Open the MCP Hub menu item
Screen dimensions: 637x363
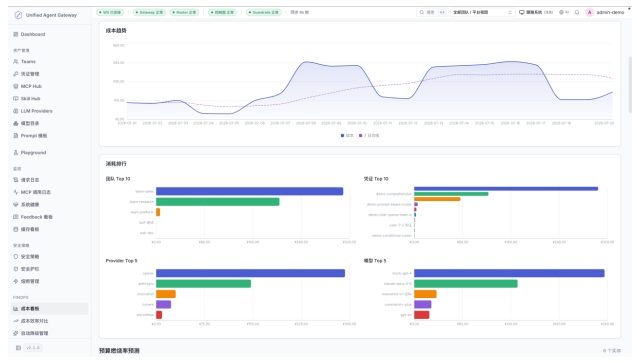pos(50,86)
